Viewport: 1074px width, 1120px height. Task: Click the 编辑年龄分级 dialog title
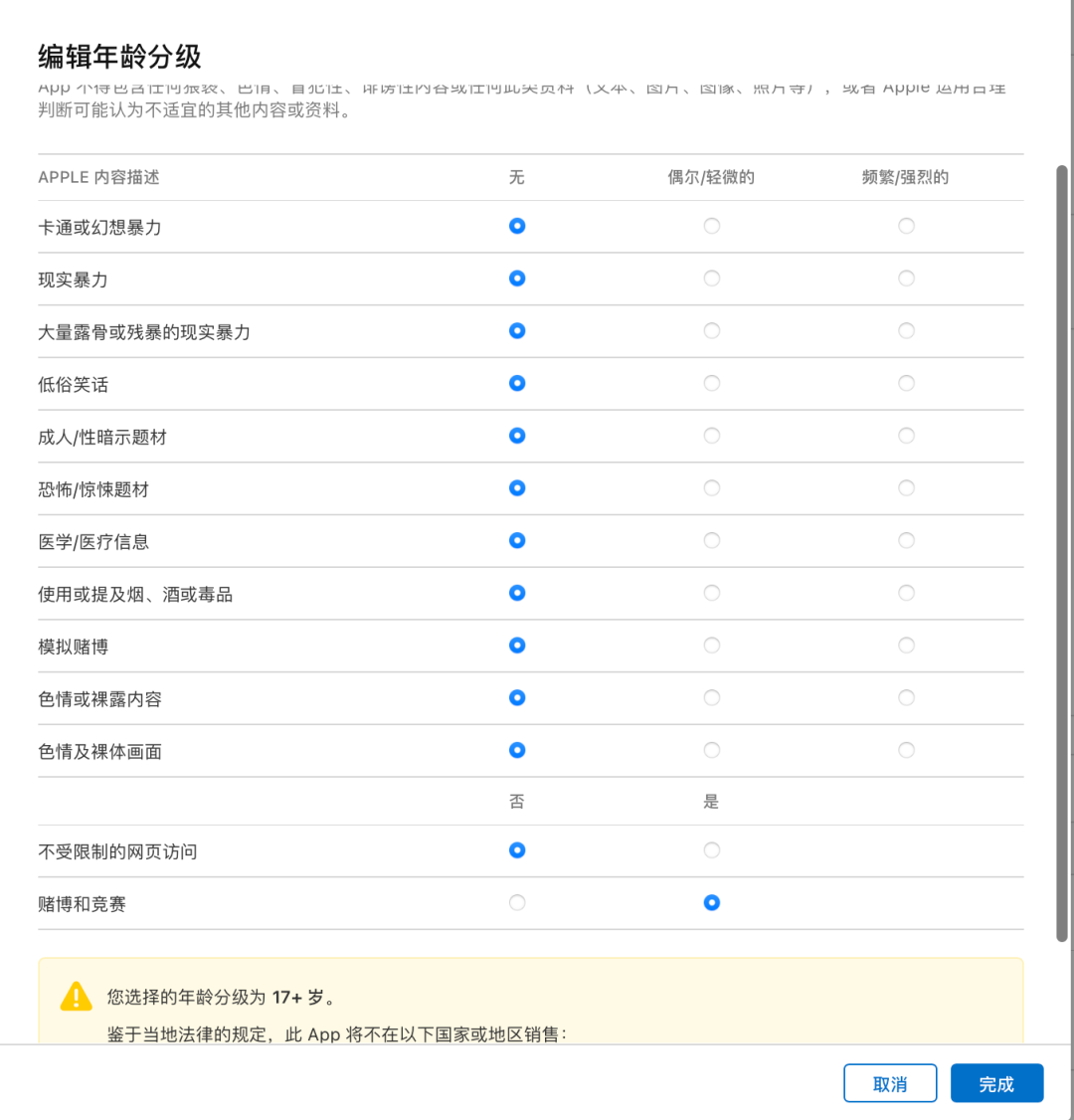120,57
